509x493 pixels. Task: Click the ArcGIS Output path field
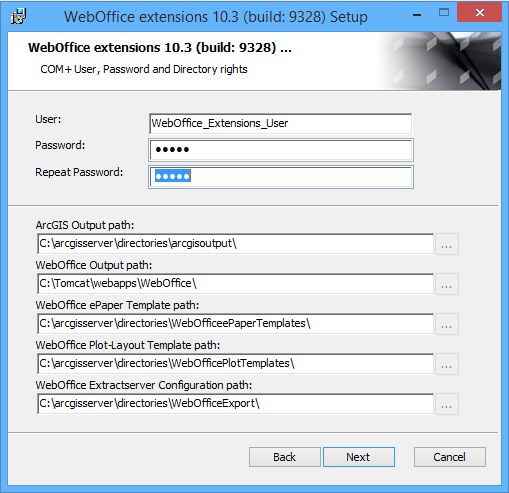[x=235, y=244]
